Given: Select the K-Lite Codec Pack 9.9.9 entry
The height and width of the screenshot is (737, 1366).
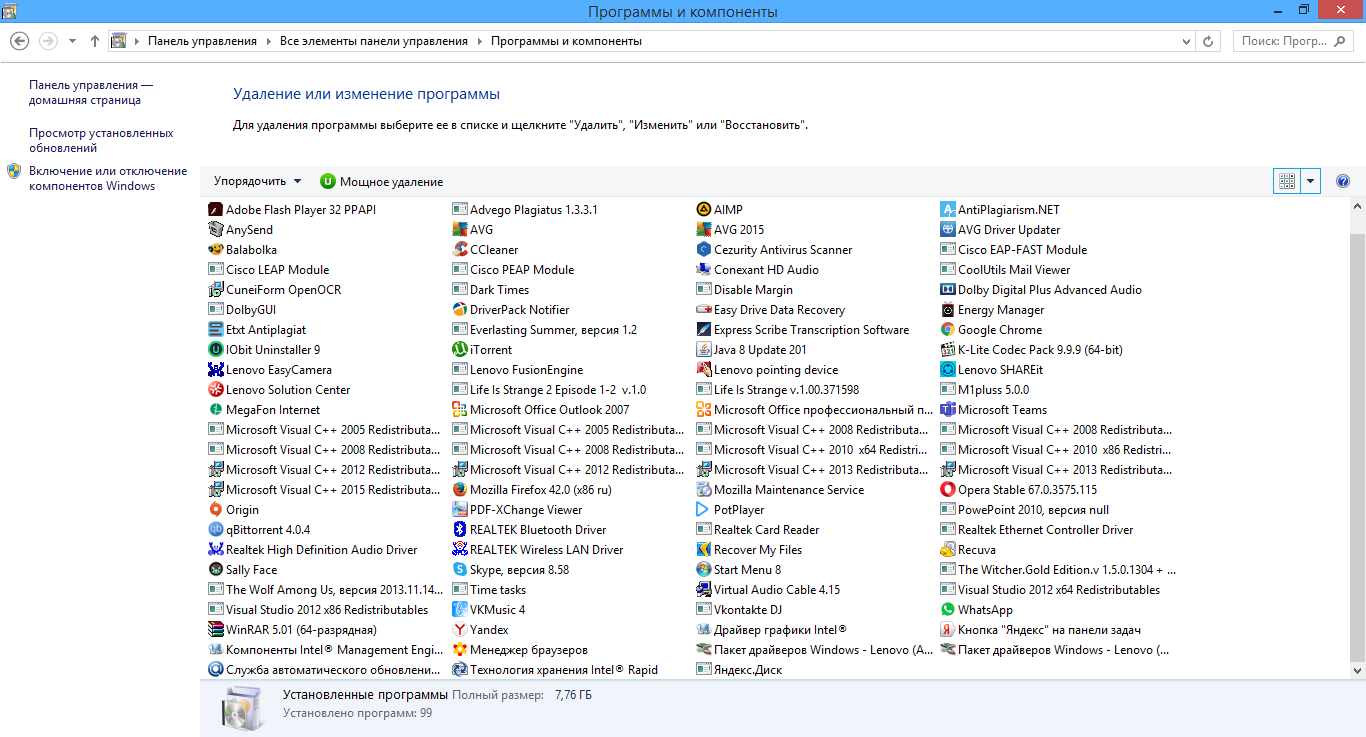Looking at the screenshot, I should [x=1032, y=350].
